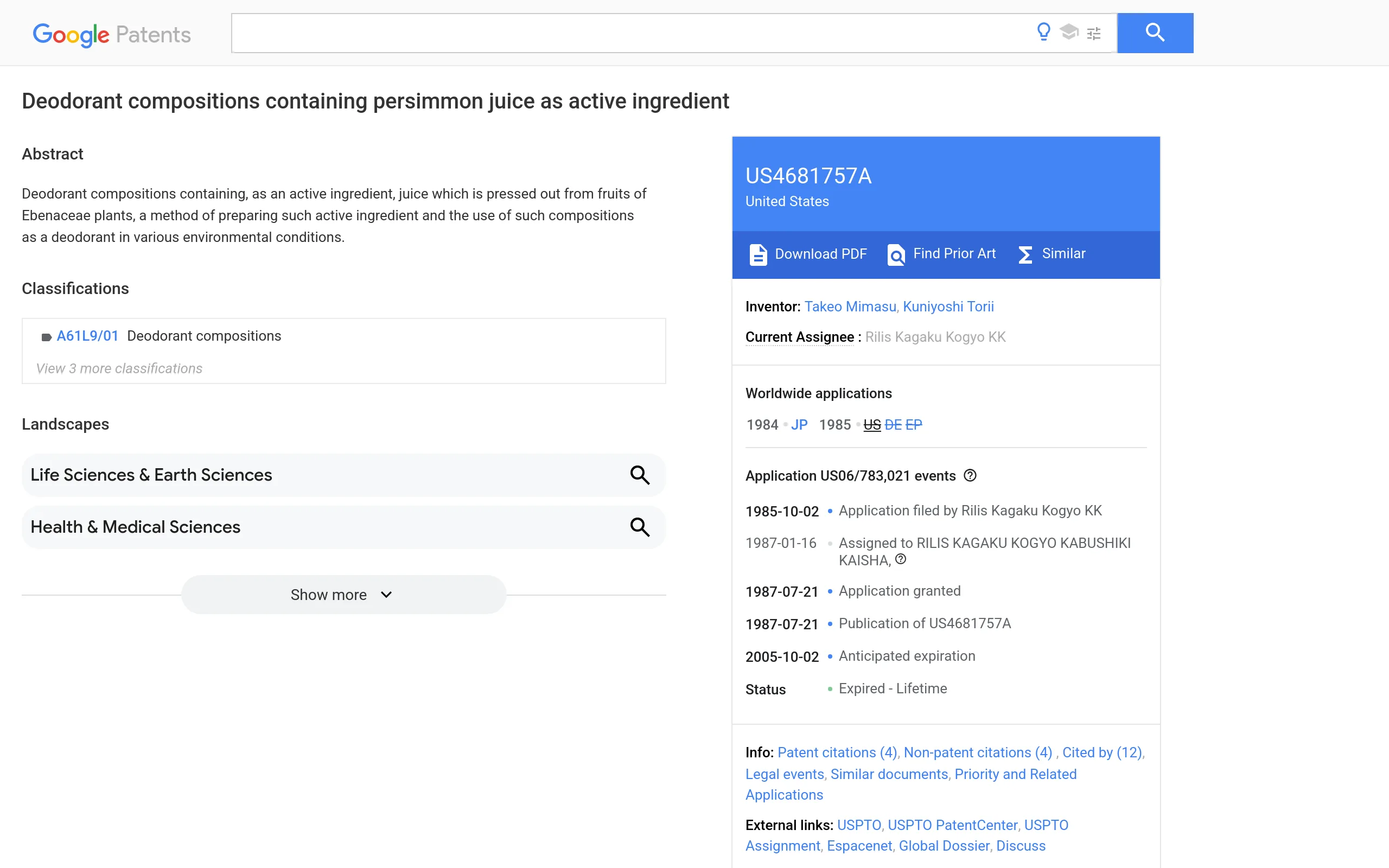The height and width of the screenshot is (868, 1389).
Task: Open the USPTO external link
Action: click(x=859, y=826)
